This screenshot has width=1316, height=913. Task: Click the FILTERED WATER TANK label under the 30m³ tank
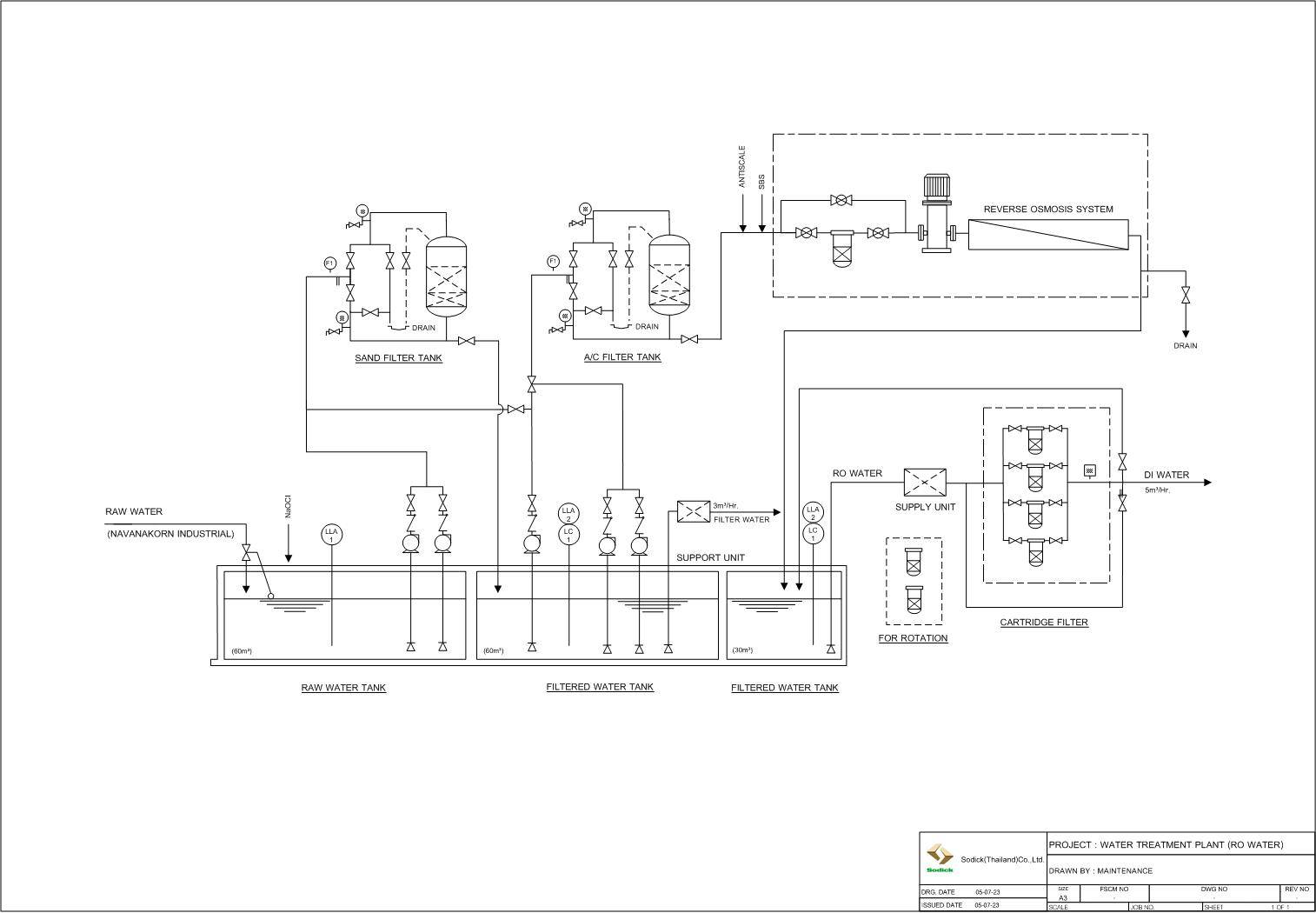pos(785,688)
